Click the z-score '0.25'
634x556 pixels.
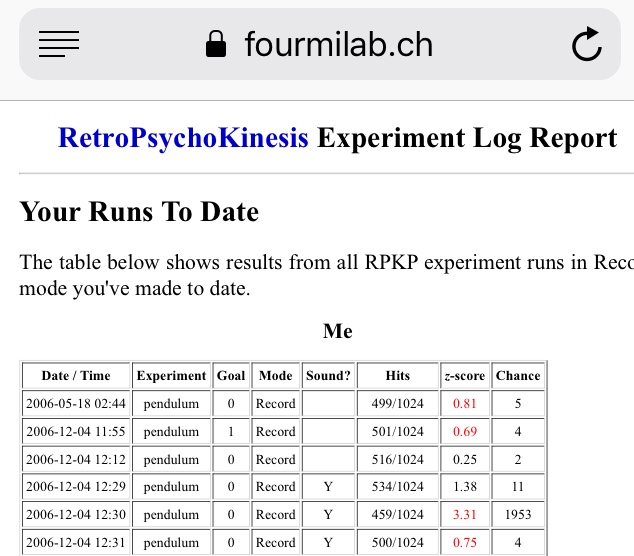pyautogui.click(x=465, y=459)
